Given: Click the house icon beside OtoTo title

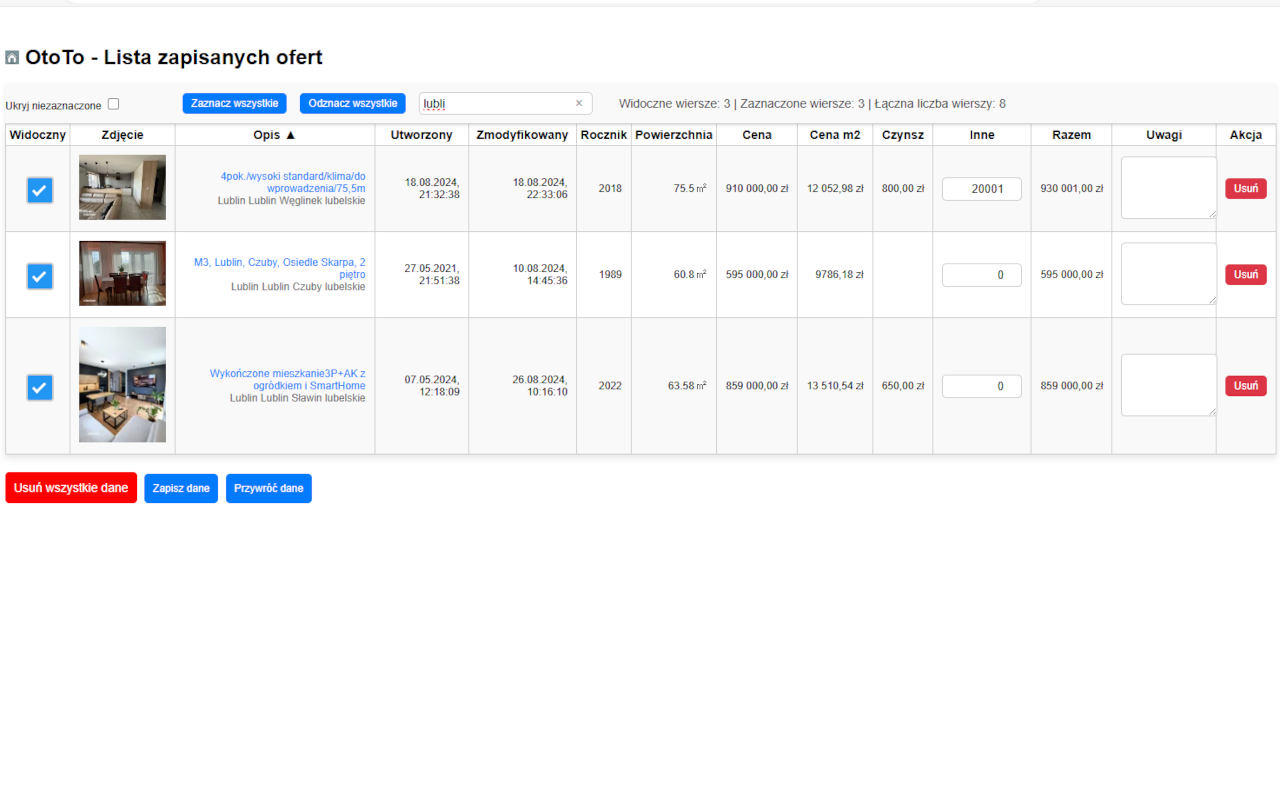Looking at the screenshot, I should [x=12, y=58].
